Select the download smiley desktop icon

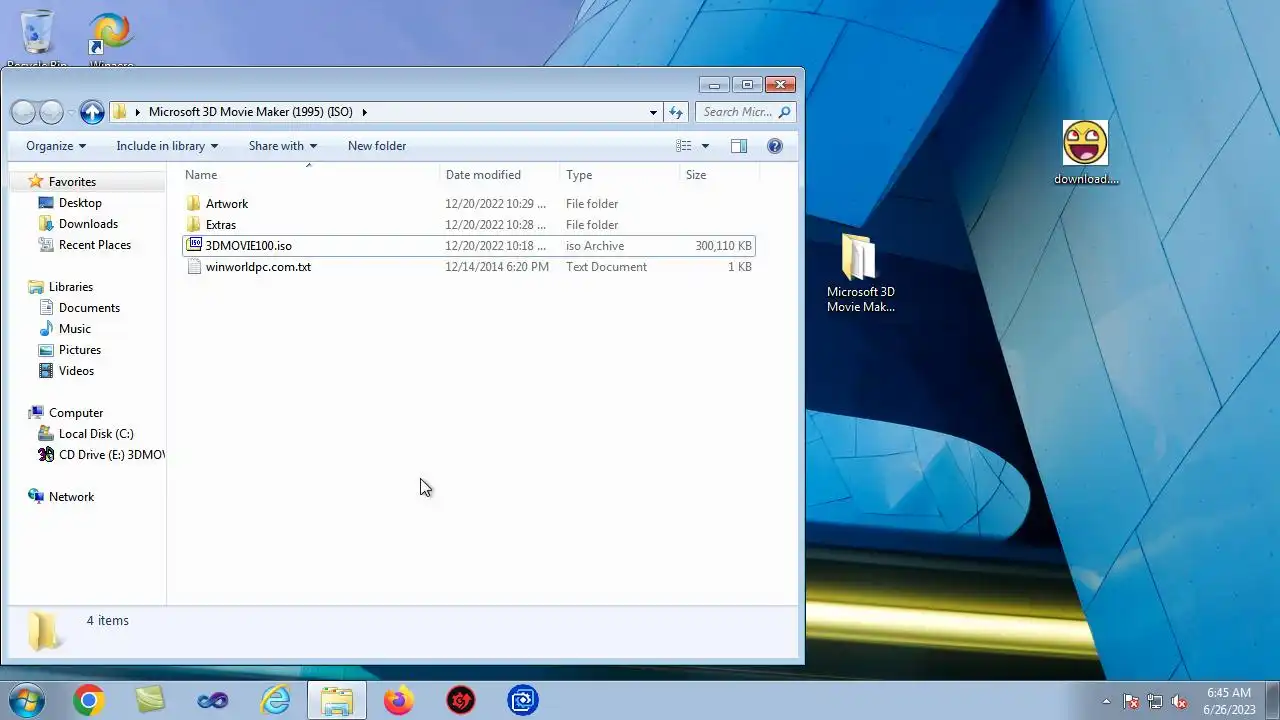click(x=1086, y=153)
